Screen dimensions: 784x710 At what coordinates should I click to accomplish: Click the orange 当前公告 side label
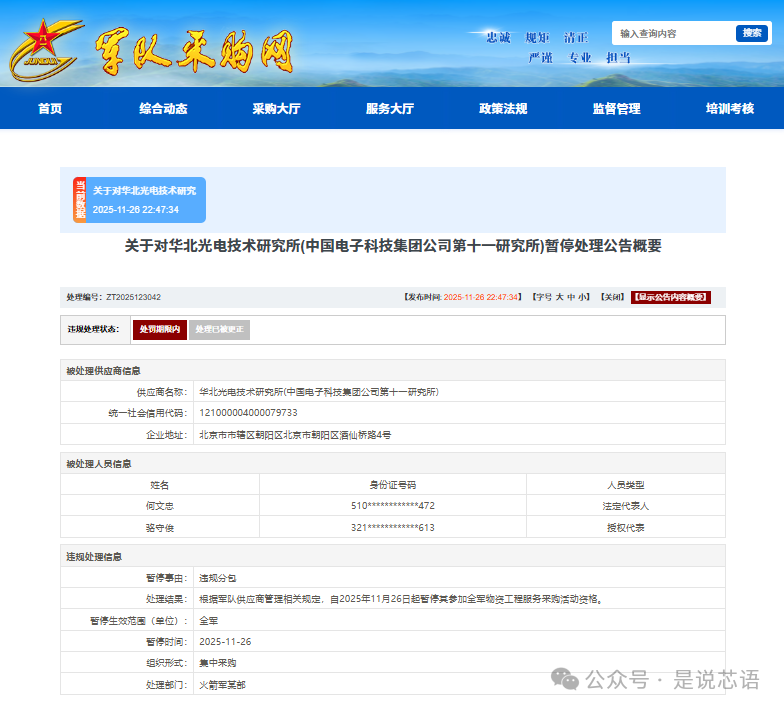click(80, 200)
